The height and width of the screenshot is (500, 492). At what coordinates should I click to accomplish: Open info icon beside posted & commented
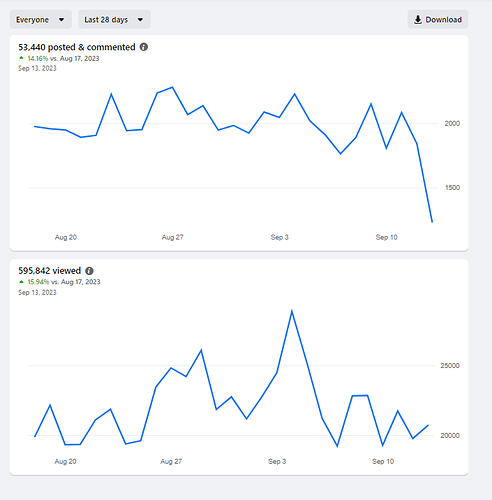tap(144, 47)
